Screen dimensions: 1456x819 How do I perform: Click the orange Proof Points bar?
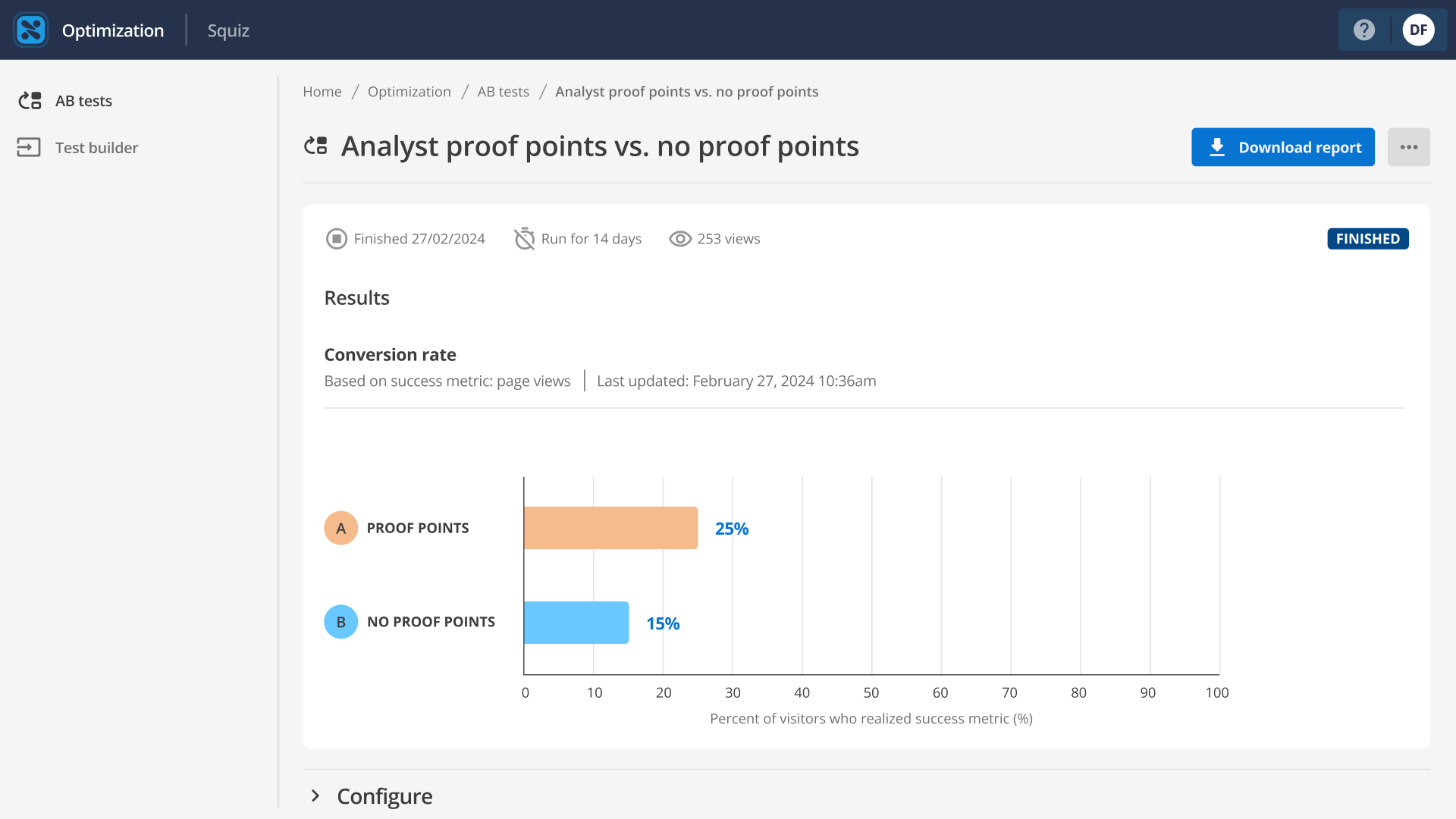click(610, 528)
